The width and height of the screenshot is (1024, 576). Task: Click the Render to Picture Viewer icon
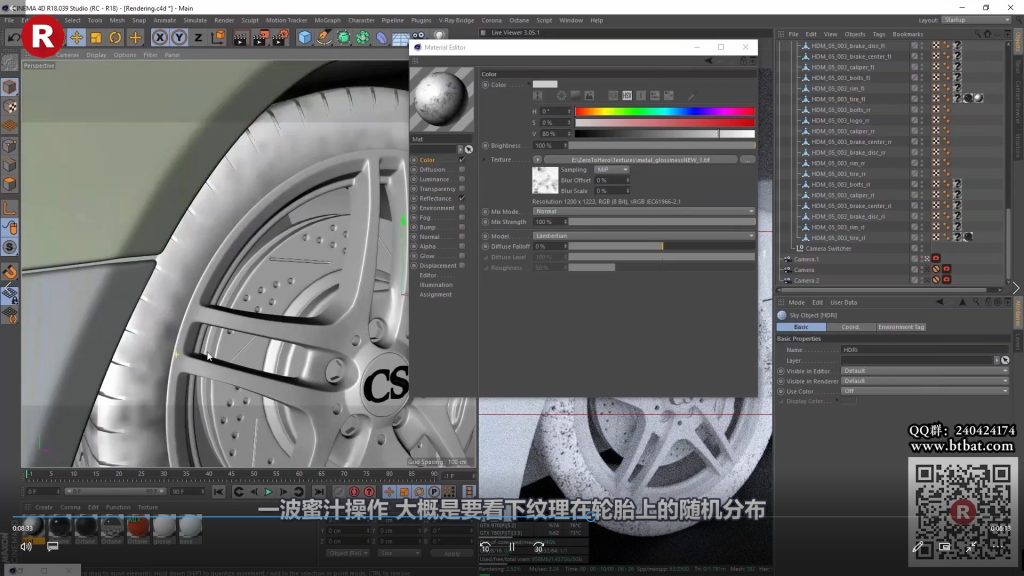[x=261, y=37]
